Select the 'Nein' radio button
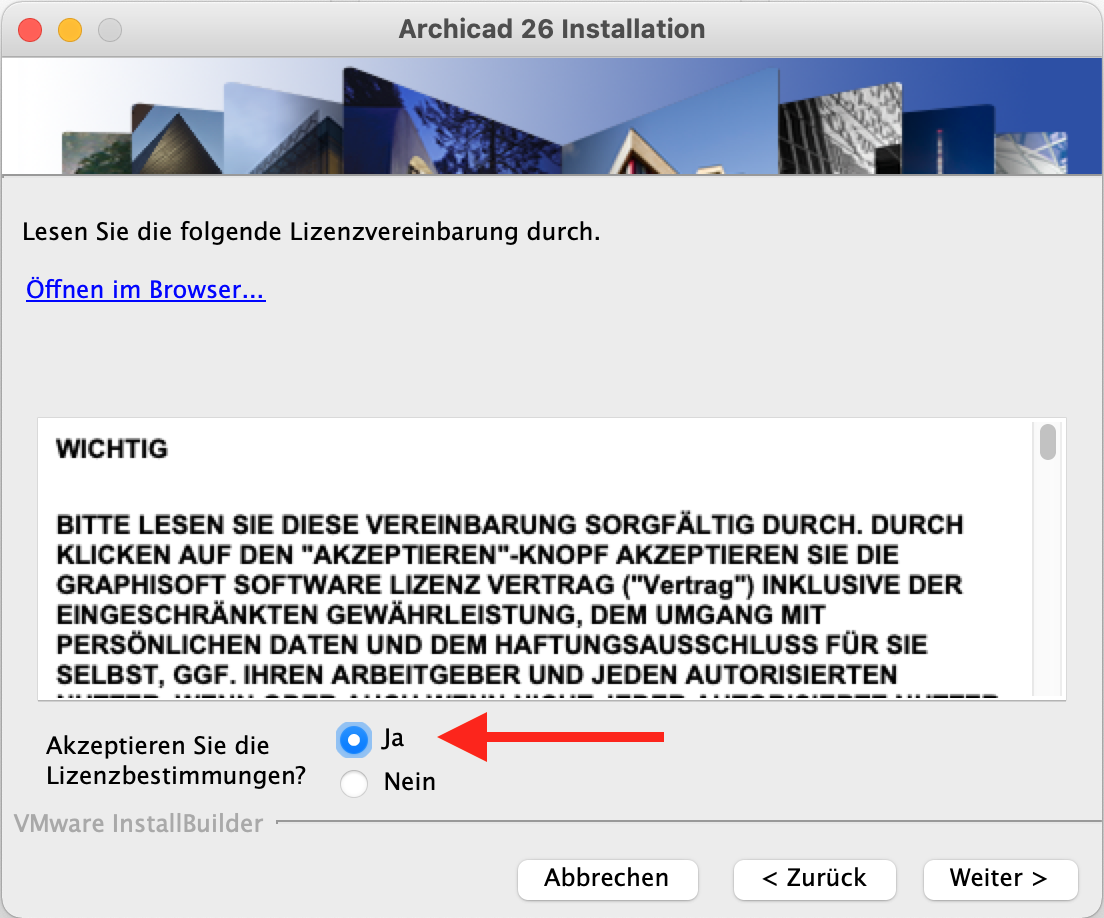1104x918 pixels. click(x=353, y=783)
